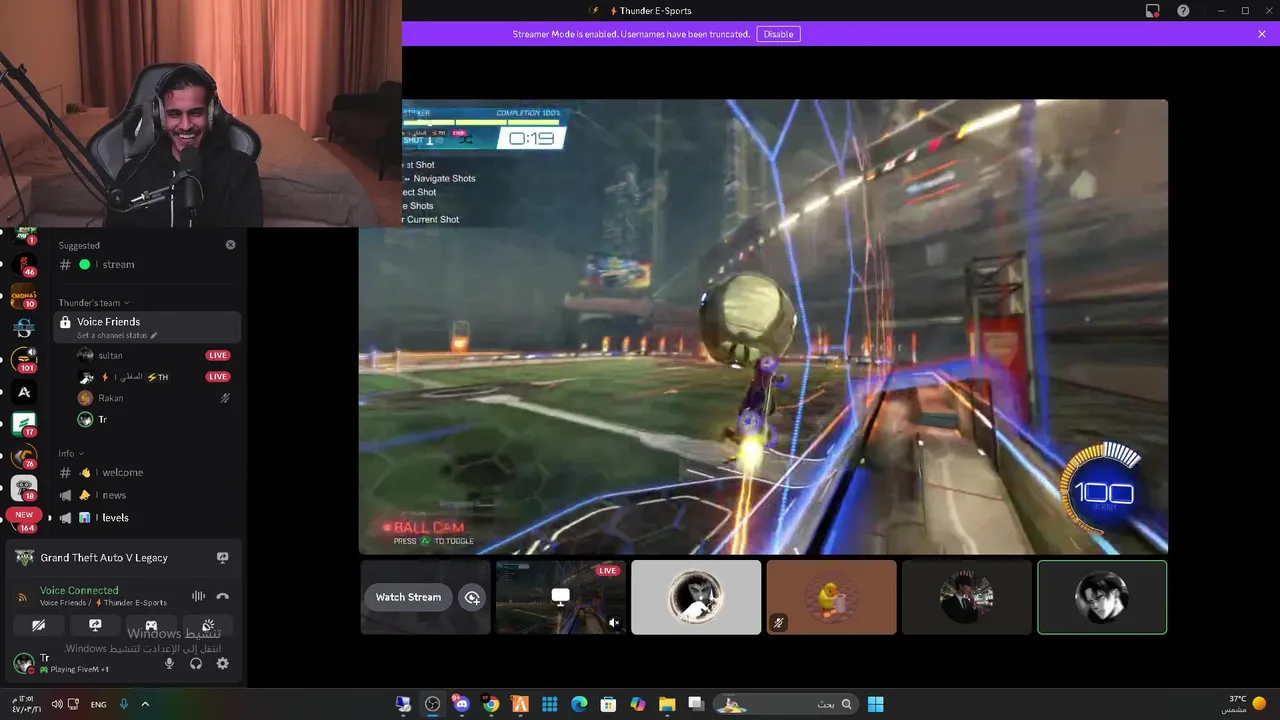Stream Grand Theft Auto V Legacy screen-share icon

[x=223, y=558]
